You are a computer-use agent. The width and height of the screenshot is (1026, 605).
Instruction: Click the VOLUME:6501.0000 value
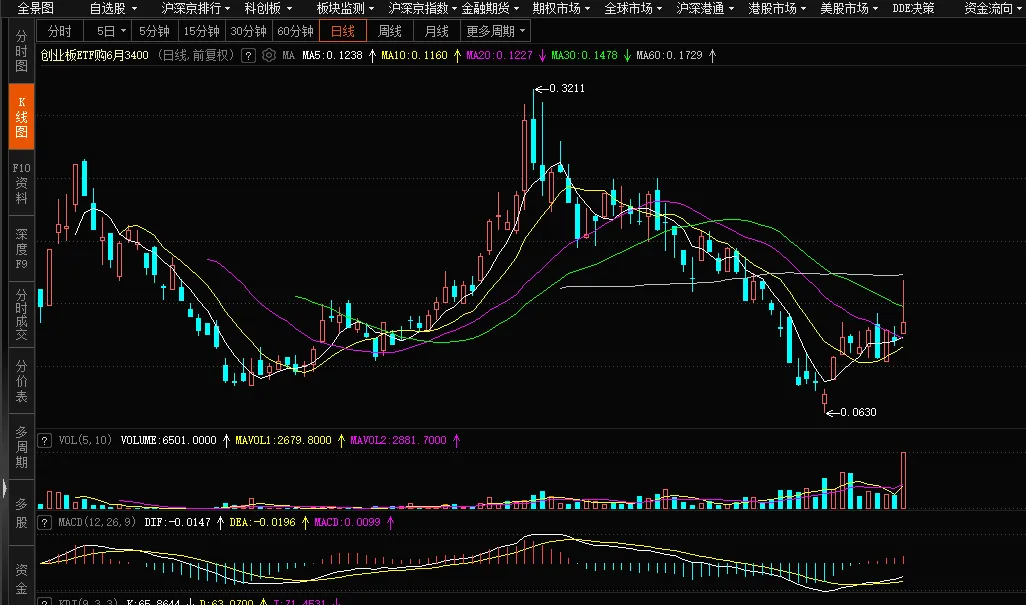(168, 440)
